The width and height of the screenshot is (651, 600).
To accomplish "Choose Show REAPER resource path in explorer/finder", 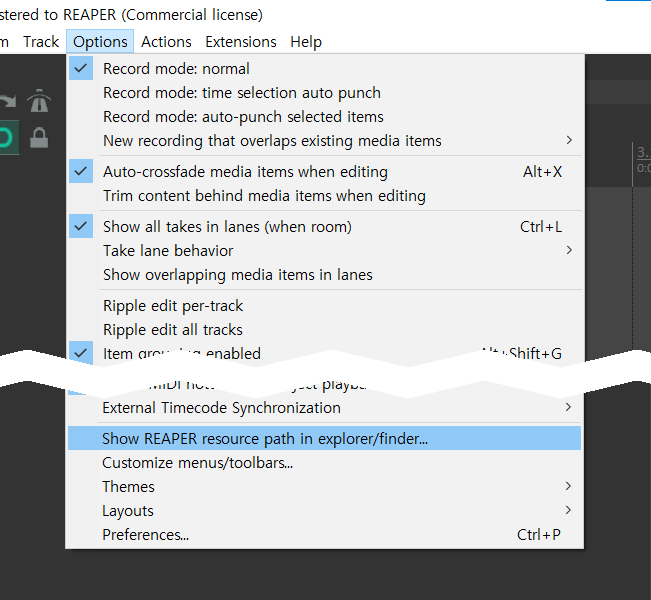I will (325, 438).
